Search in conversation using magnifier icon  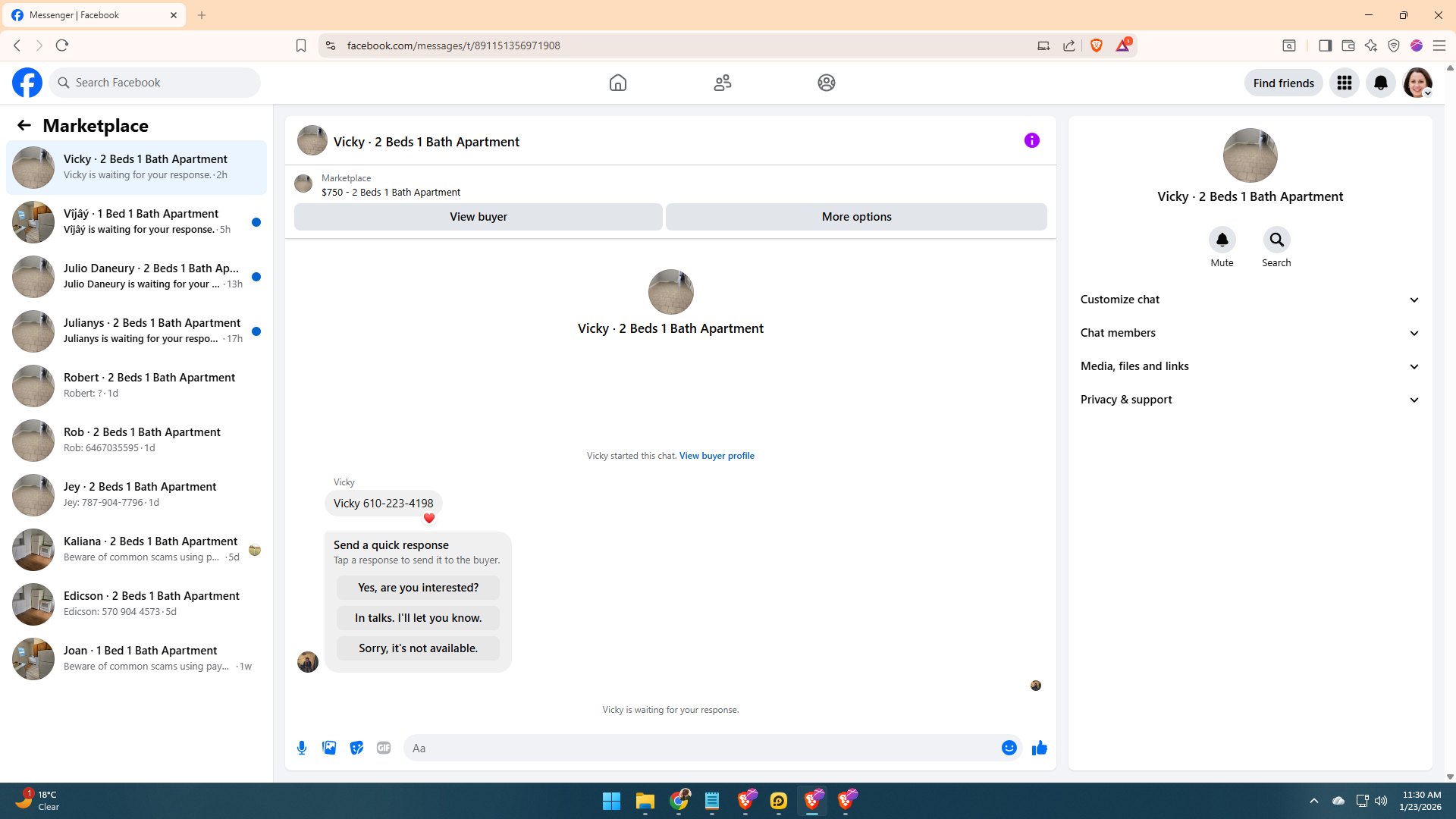[1276, 240]
